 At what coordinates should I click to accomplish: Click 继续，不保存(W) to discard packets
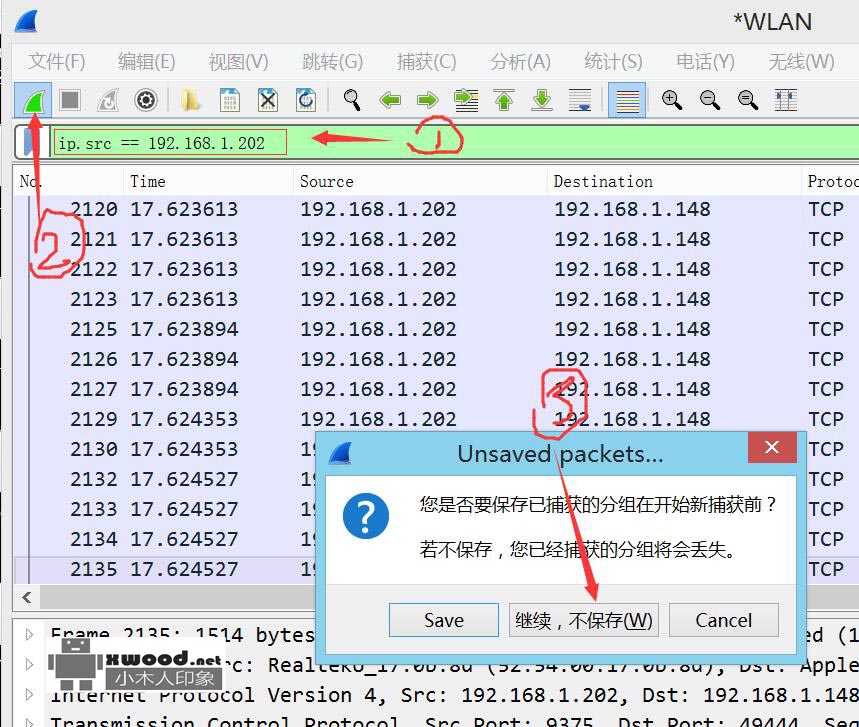pos(583,620)
